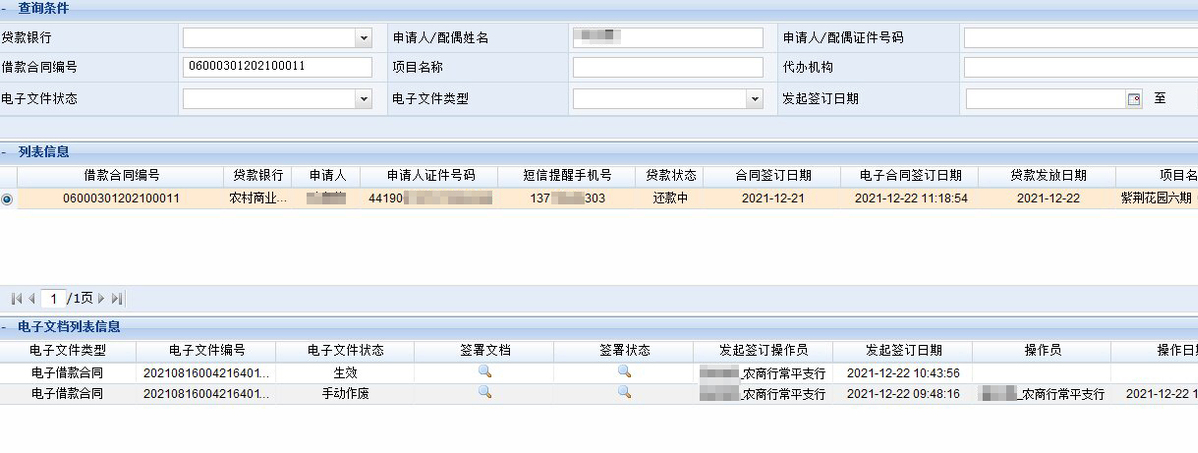
Task: Open signed document for the 手动作废 row
Action: [x=484, y=393]
